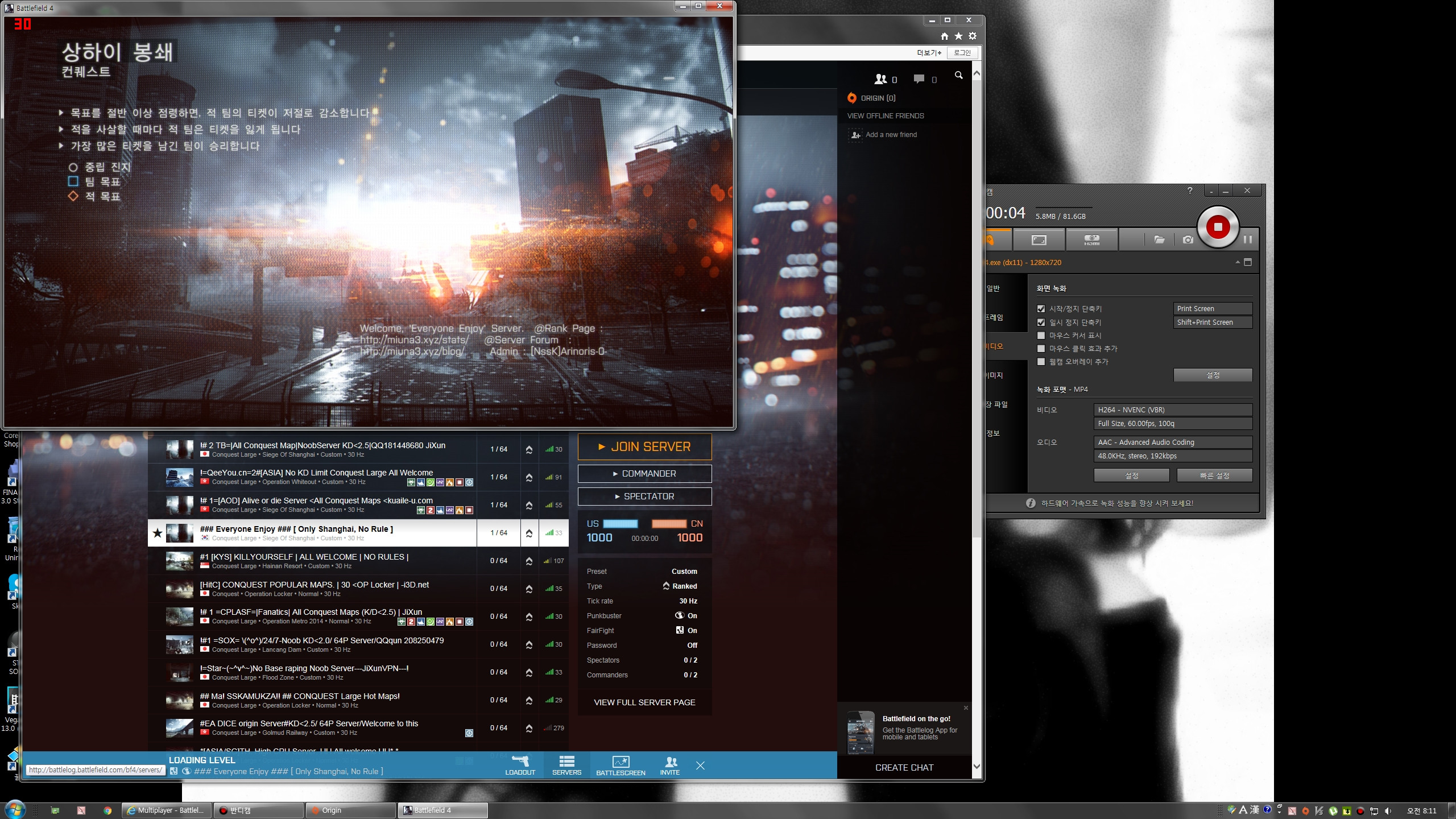
Task: Click SPECTATOR button
Action: coord(644,497)
